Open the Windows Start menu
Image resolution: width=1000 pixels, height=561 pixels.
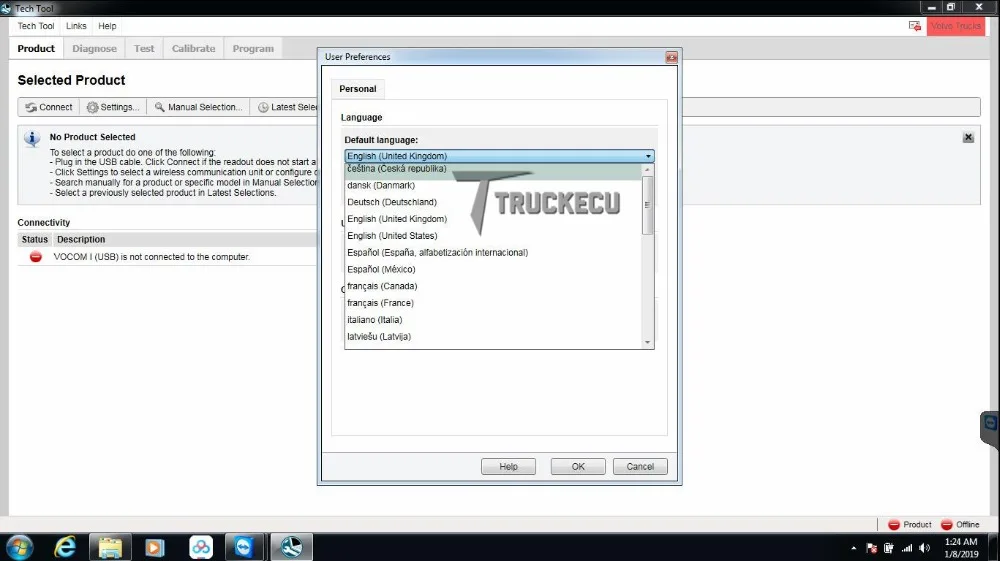[19, 547]
